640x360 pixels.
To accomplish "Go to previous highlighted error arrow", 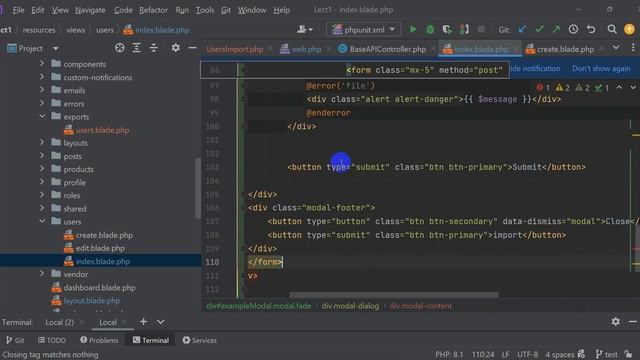I will click(619, 87).
